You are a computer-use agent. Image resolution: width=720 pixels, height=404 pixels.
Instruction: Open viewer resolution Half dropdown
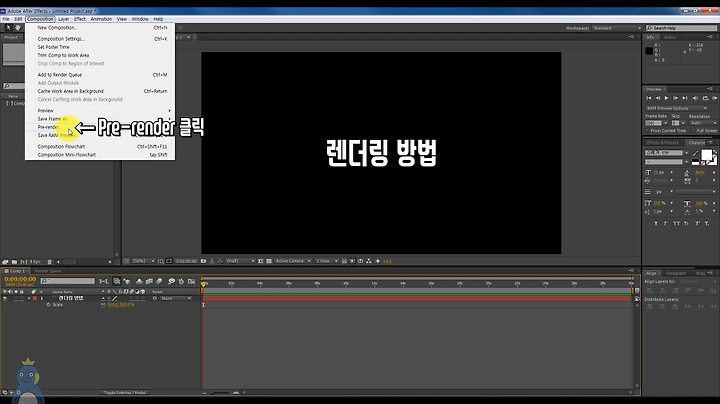click(240, 261)
